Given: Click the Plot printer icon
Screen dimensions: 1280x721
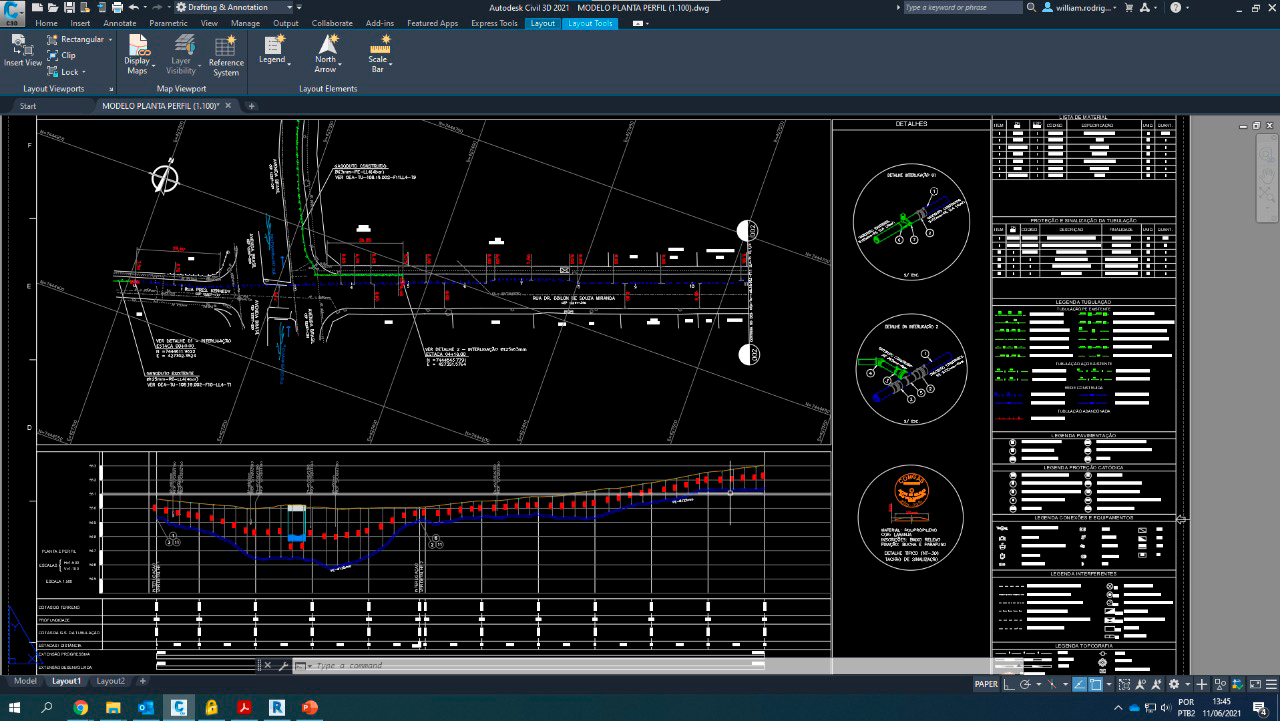Looking at the screenshot, I should [x=117, y=7].
